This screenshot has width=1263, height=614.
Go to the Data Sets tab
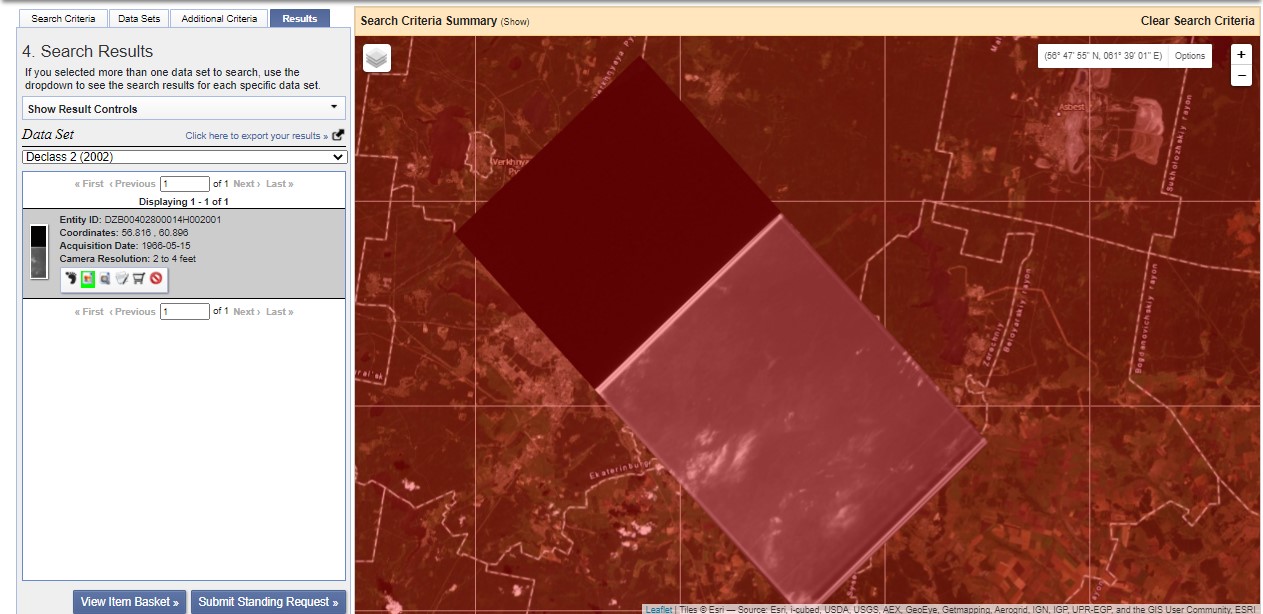(138, 18)
